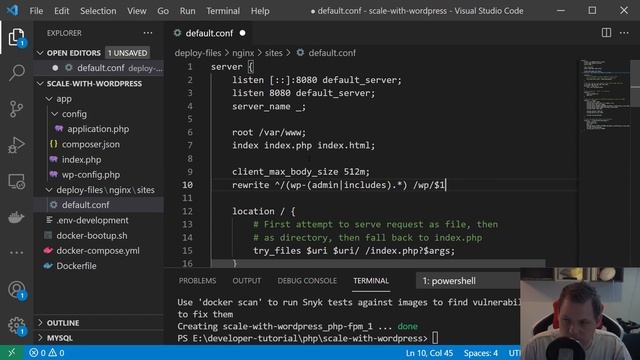
Task: Open .env-development file
Action: 92,220
